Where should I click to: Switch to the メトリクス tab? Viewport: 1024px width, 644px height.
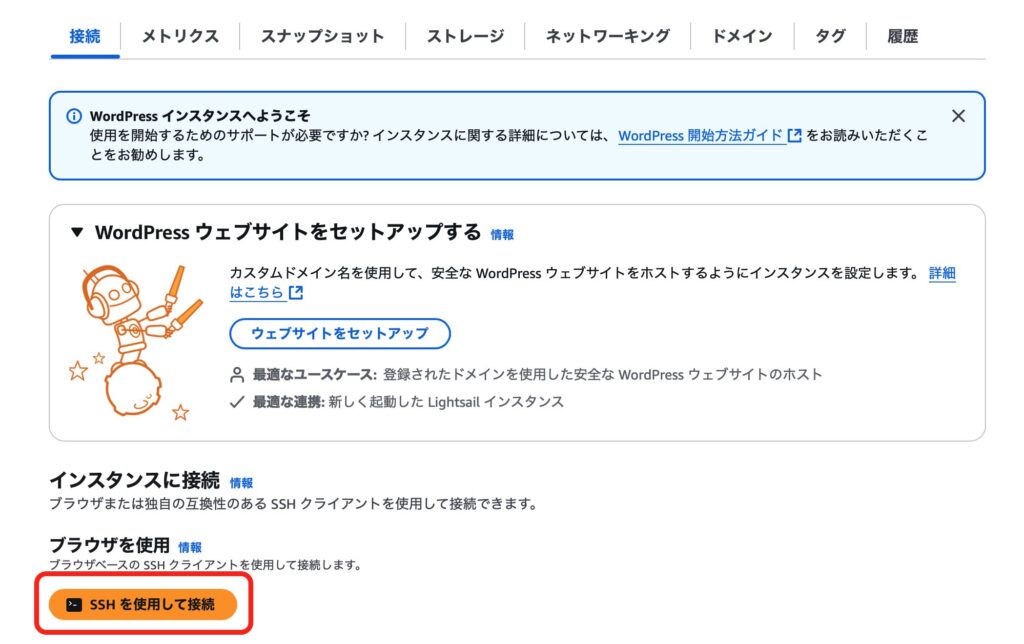tap(180, 36)
